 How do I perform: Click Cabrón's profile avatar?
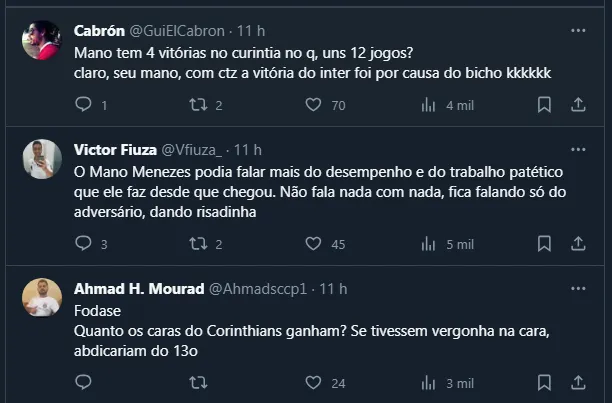click(42, 40)
